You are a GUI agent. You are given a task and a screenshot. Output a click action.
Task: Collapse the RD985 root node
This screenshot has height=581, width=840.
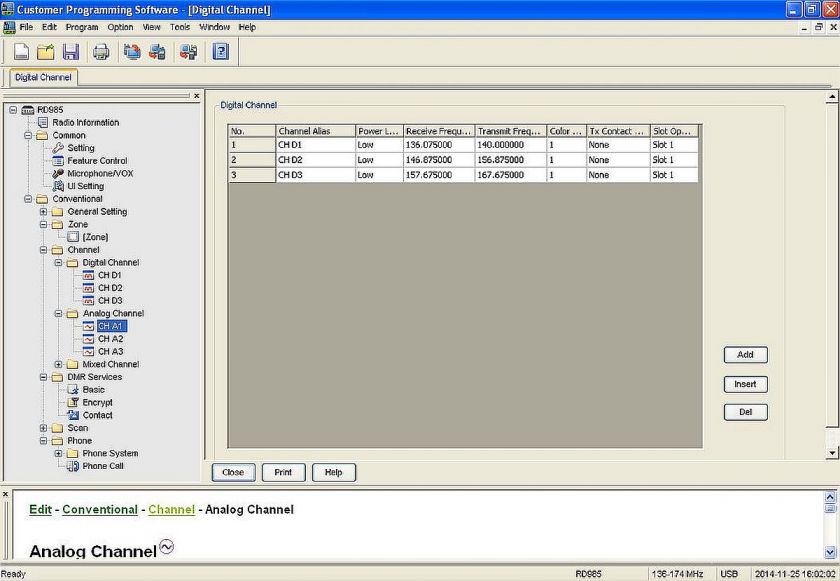[x=13, y=110]
